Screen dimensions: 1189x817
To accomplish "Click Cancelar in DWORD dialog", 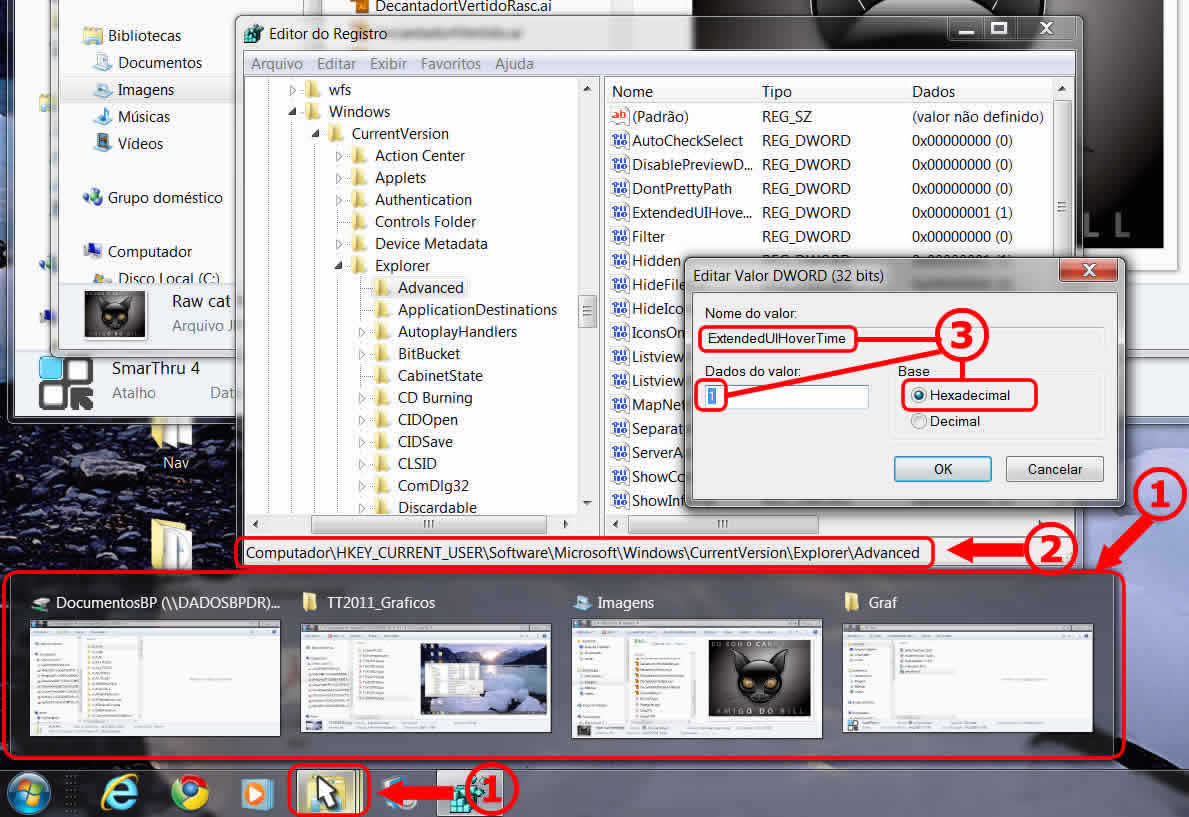I will (x=1054, y=469).
